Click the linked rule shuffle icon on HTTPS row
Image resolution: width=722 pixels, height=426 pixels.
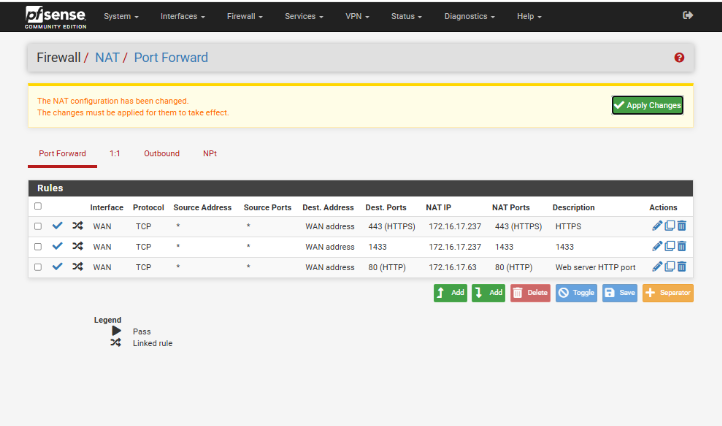(76, 226)
